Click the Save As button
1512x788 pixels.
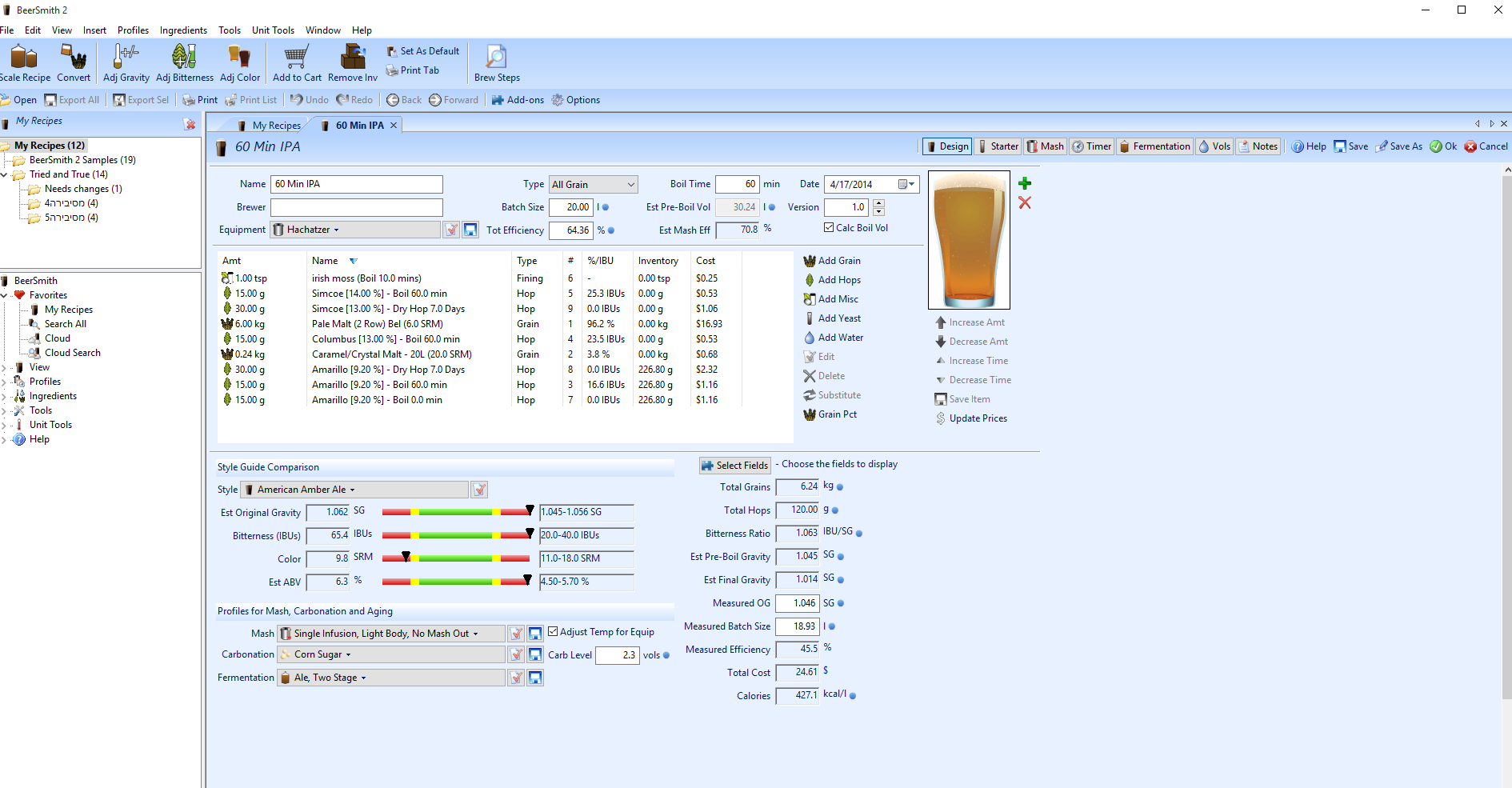pyautogui.click(x=1399, y=146)
